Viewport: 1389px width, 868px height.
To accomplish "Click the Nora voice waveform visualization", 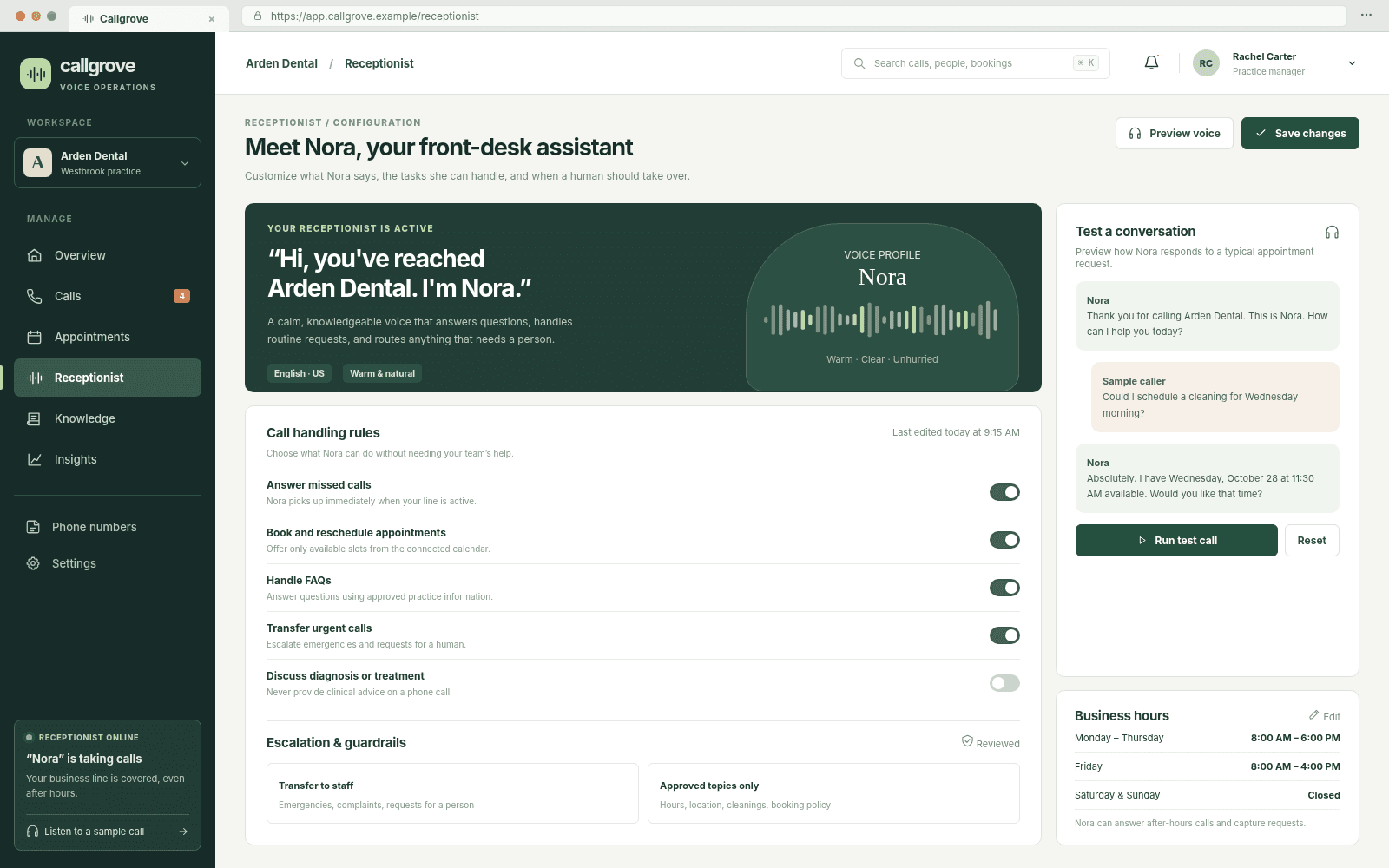I will [x=882, y=319].
